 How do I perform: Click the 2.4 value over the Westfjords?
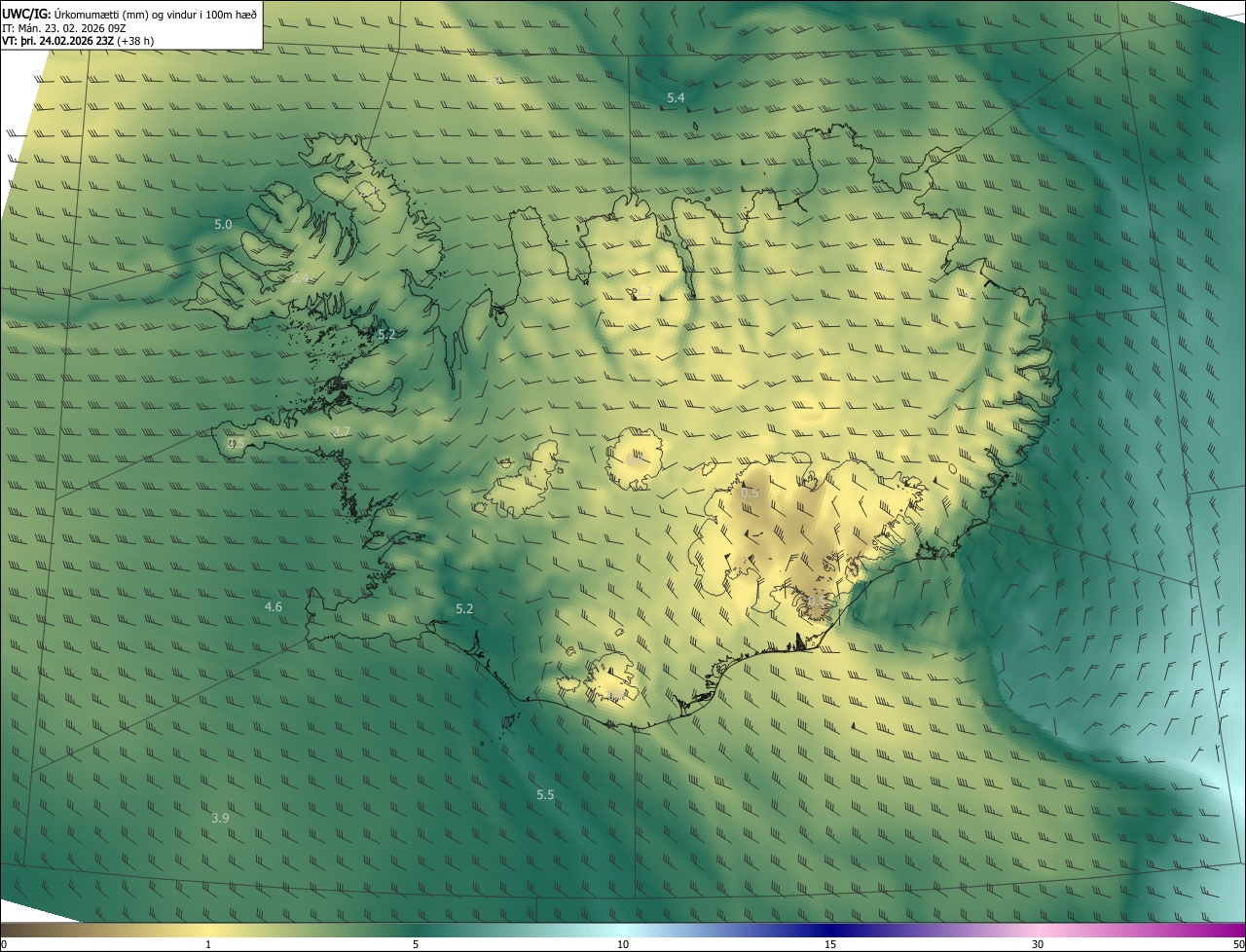300,278
